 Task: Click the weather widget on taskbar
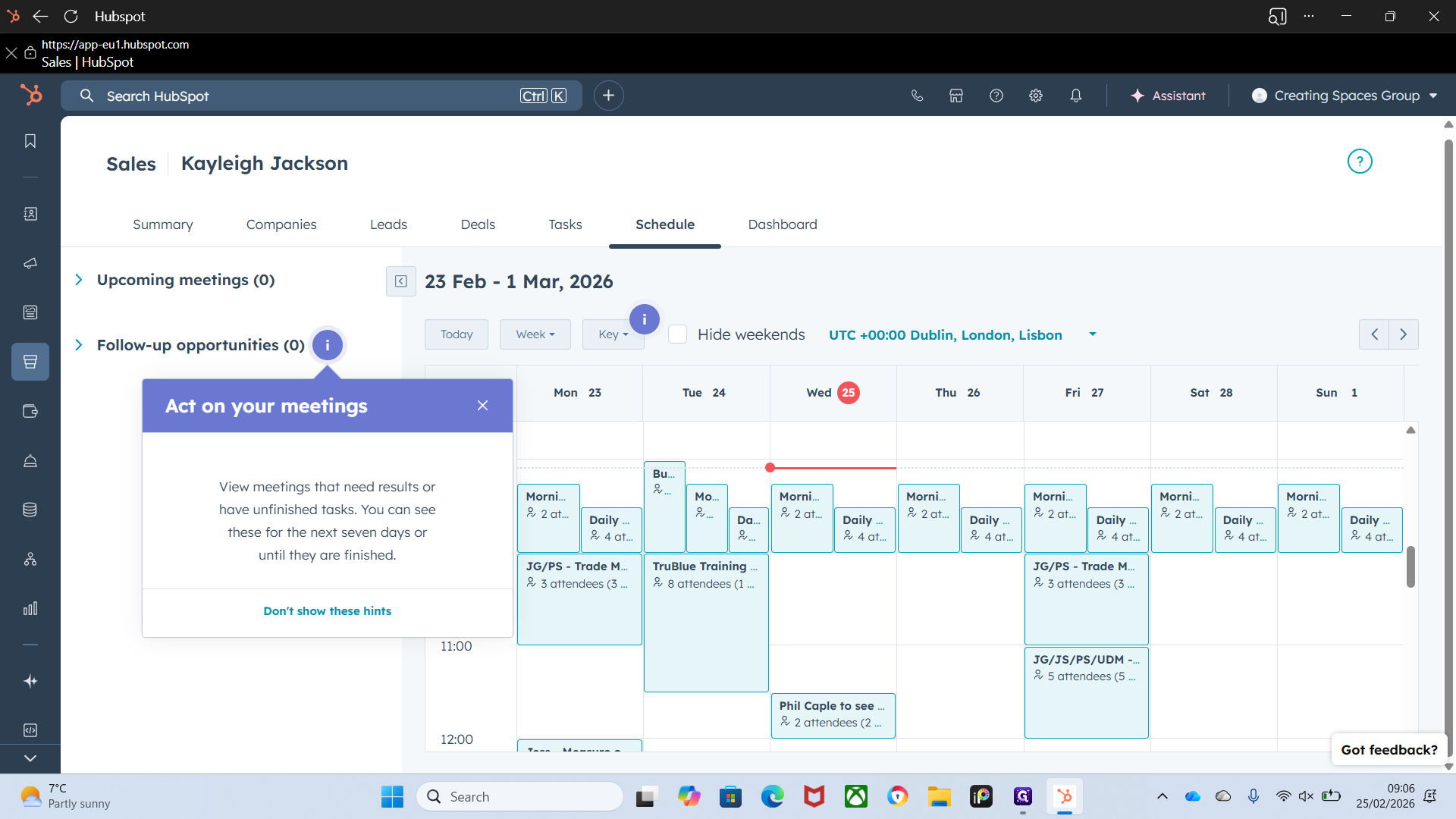coord(66,796)
